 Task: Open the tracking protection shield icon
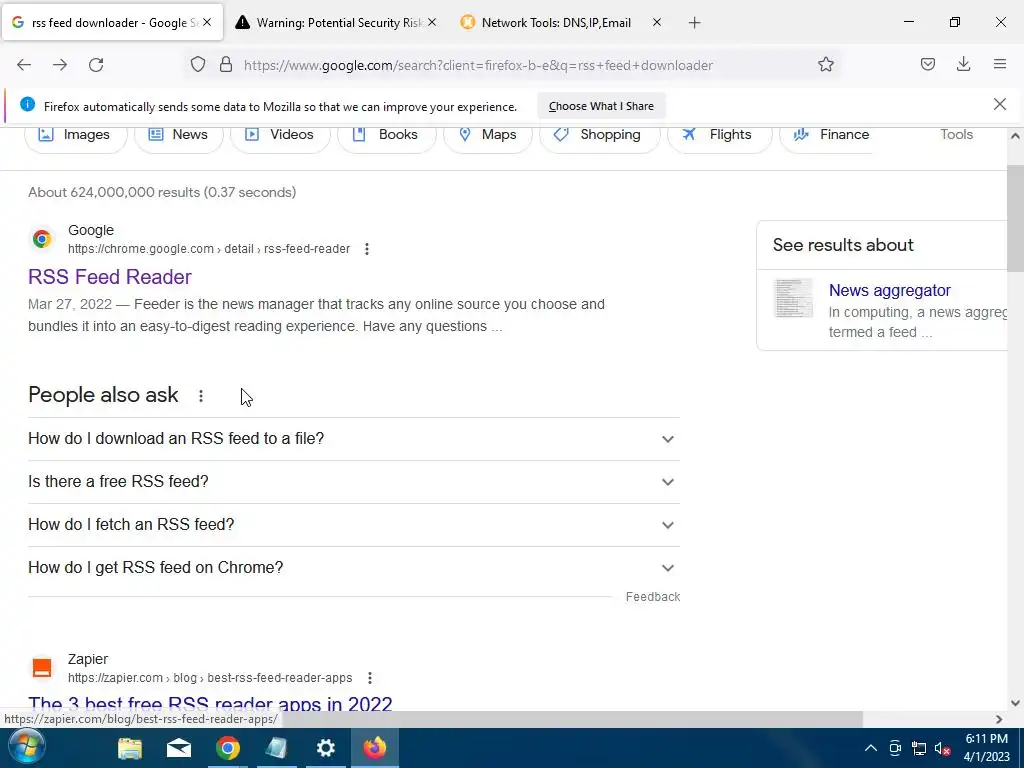[198, 65]
